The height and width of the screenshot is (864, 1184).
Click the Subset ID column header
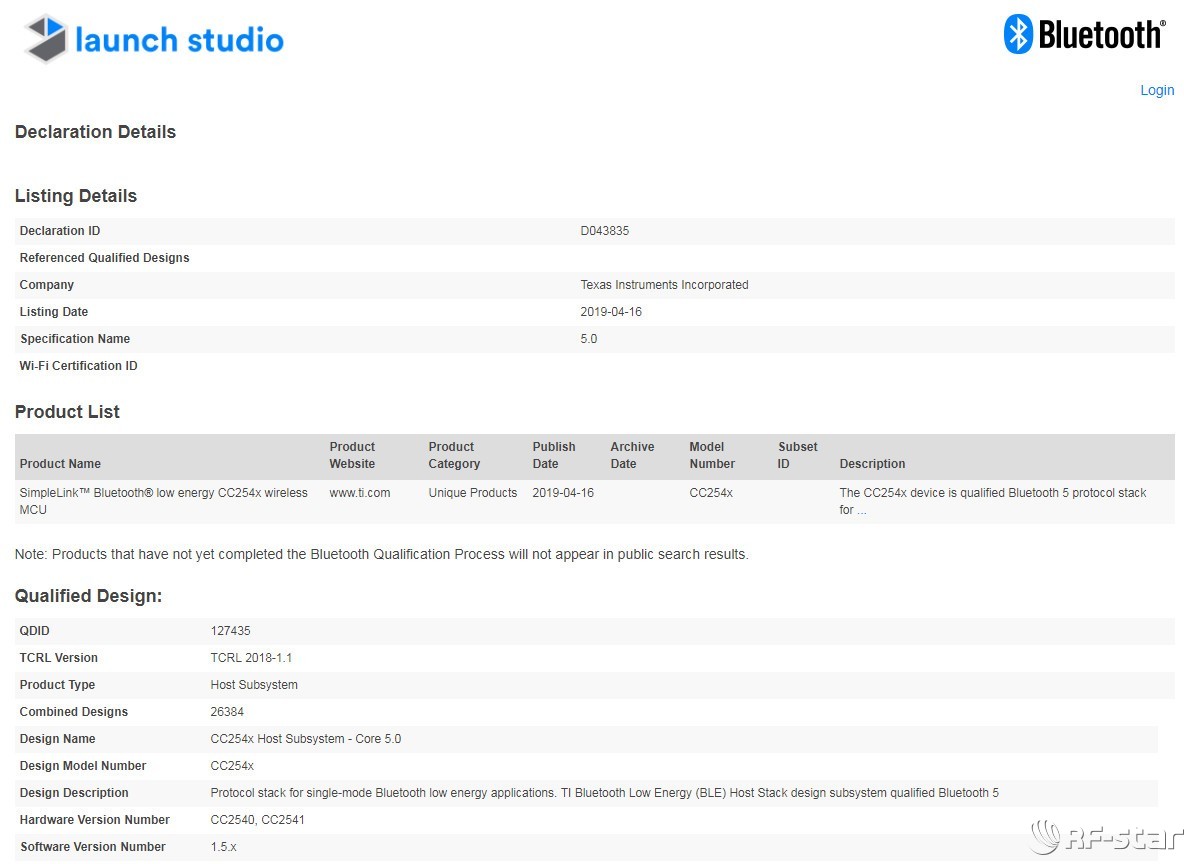797,455
